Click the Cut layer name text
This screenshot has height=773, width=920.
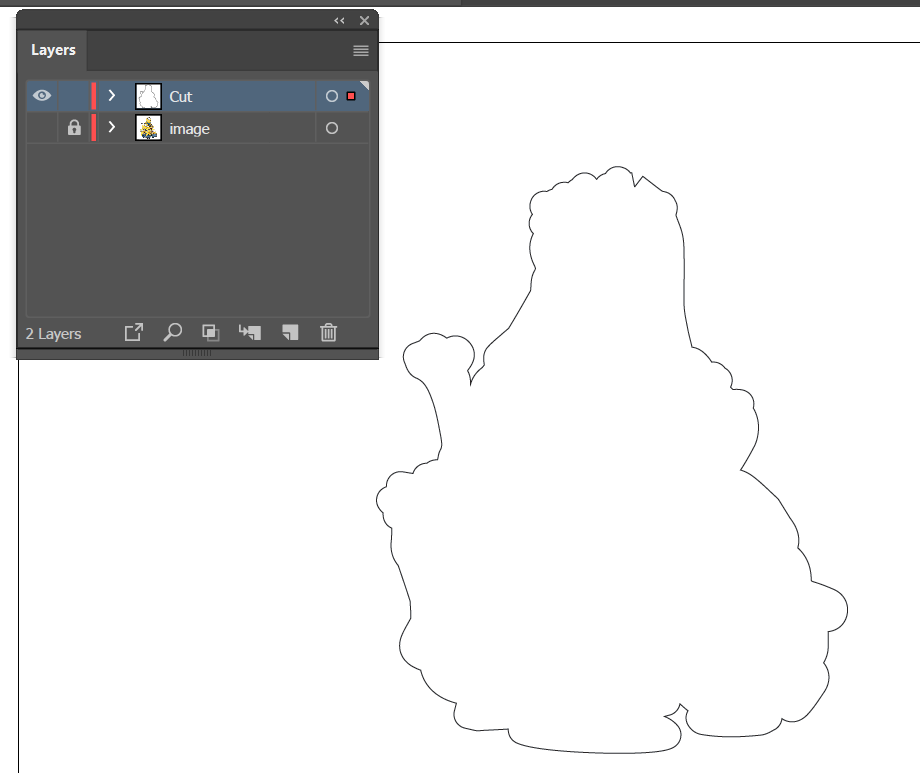click(x=181, y=96)
